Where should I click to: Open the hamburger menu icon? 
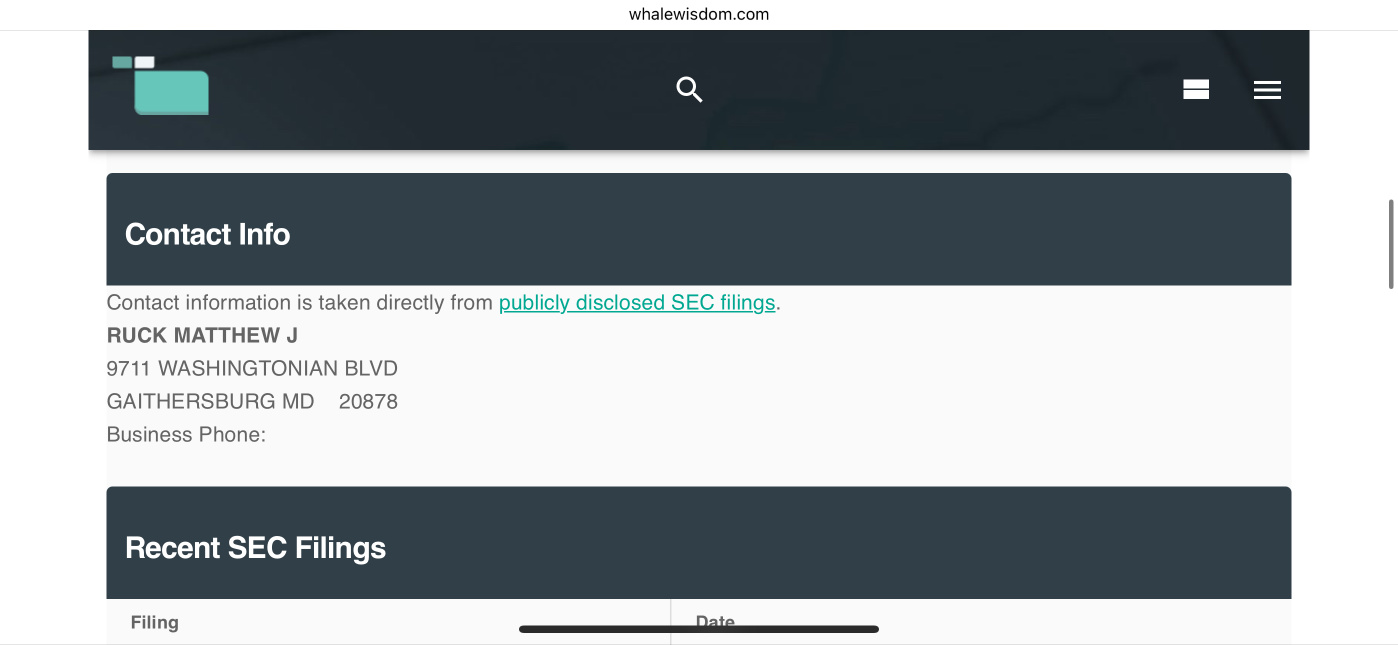tap(1267, 90)
